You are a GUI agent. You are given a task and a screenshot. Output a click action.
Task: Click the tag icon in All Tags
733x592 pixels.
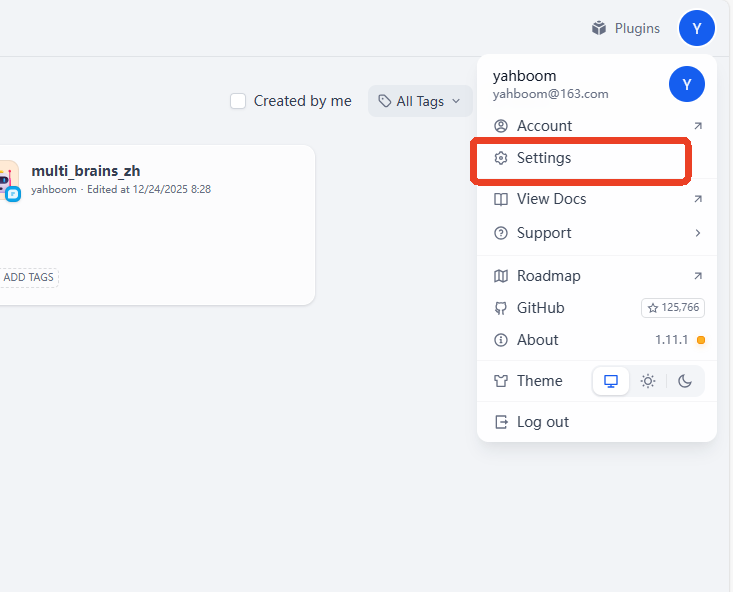(385, 101)
